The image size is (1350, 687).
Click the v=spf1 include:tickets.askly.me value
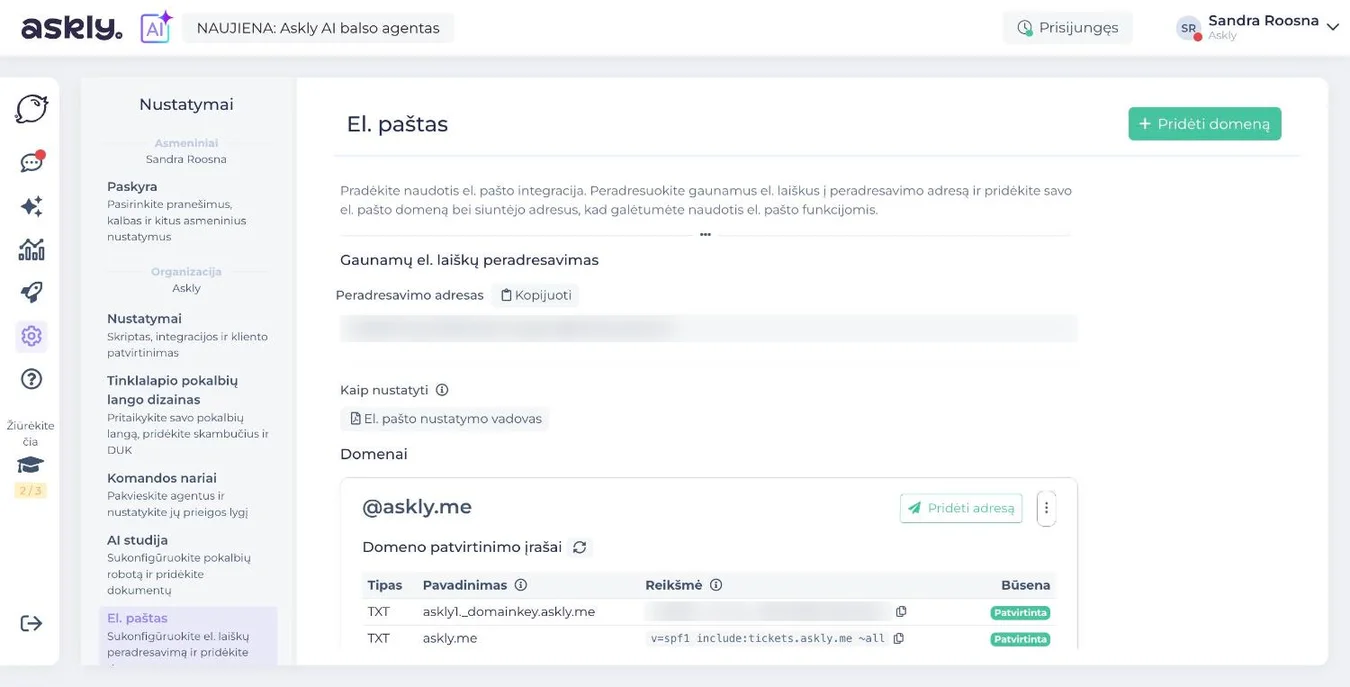(x=767, y=638)
